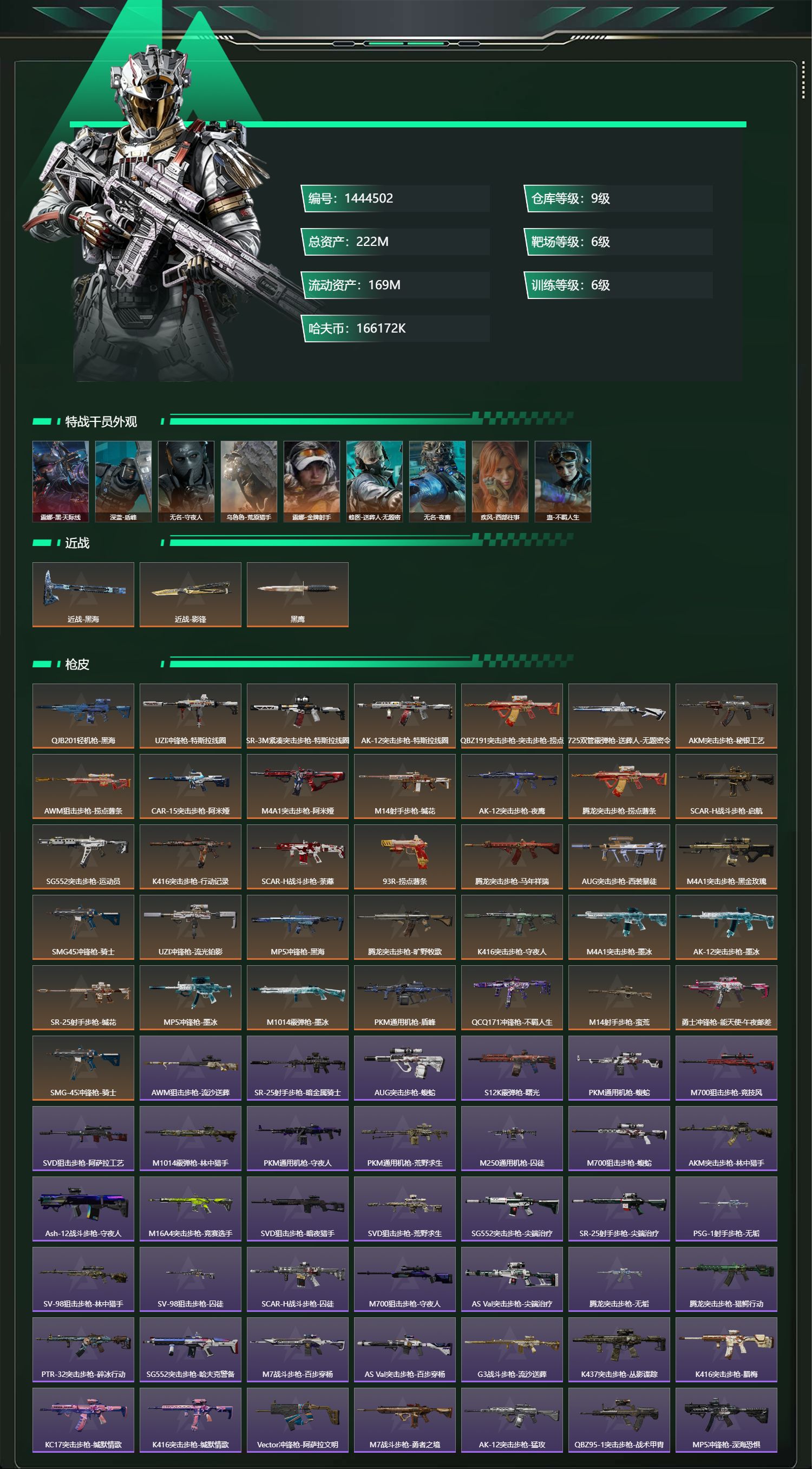The width and height of the screenshot is (812, 1469).
Task: Select the MP5冲锋枪-深海恐惧 skin
Action: [x=726, y=1420]
